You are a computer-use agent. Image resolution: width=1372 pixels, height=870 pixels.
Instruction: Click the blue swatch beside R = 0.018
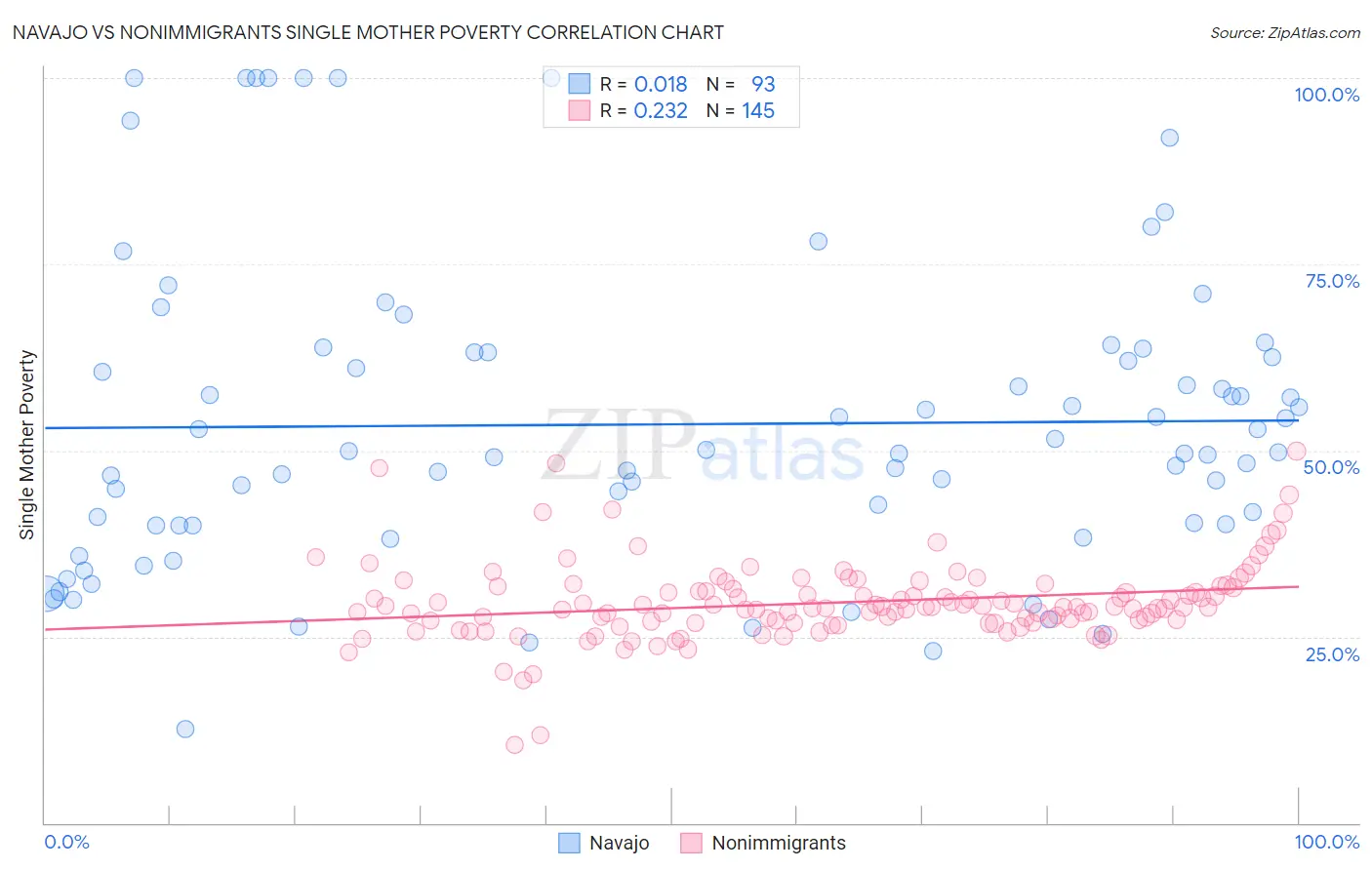pos(580,84)
